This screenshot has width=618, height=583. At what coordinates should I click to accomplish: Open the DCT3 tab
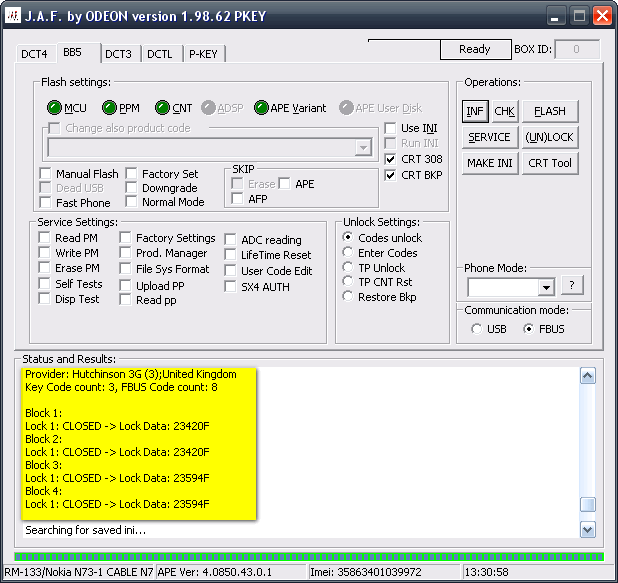point(120,54)
